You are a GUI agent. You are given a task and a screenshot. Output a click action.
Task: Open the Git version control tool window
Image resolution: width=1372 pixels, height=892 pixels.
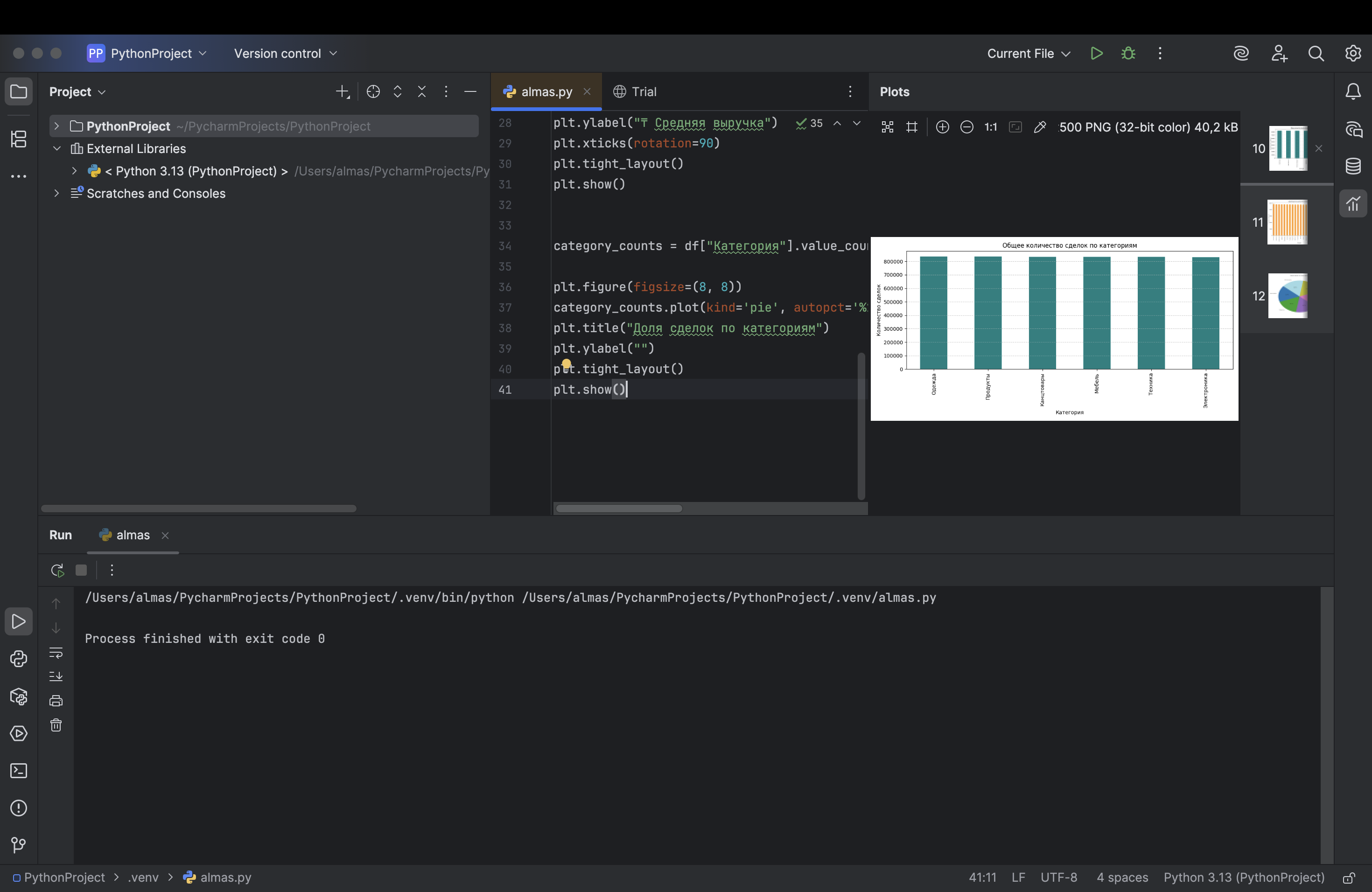coord(19,845)
